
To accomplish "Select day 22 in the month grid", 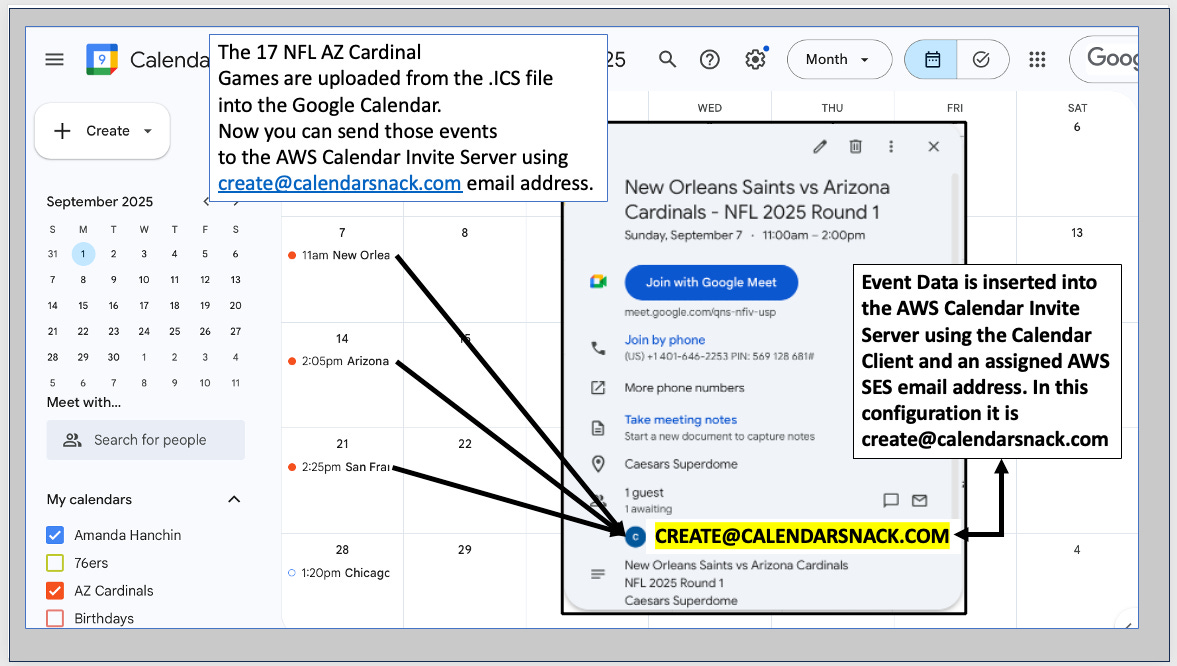I will (465, 444).
